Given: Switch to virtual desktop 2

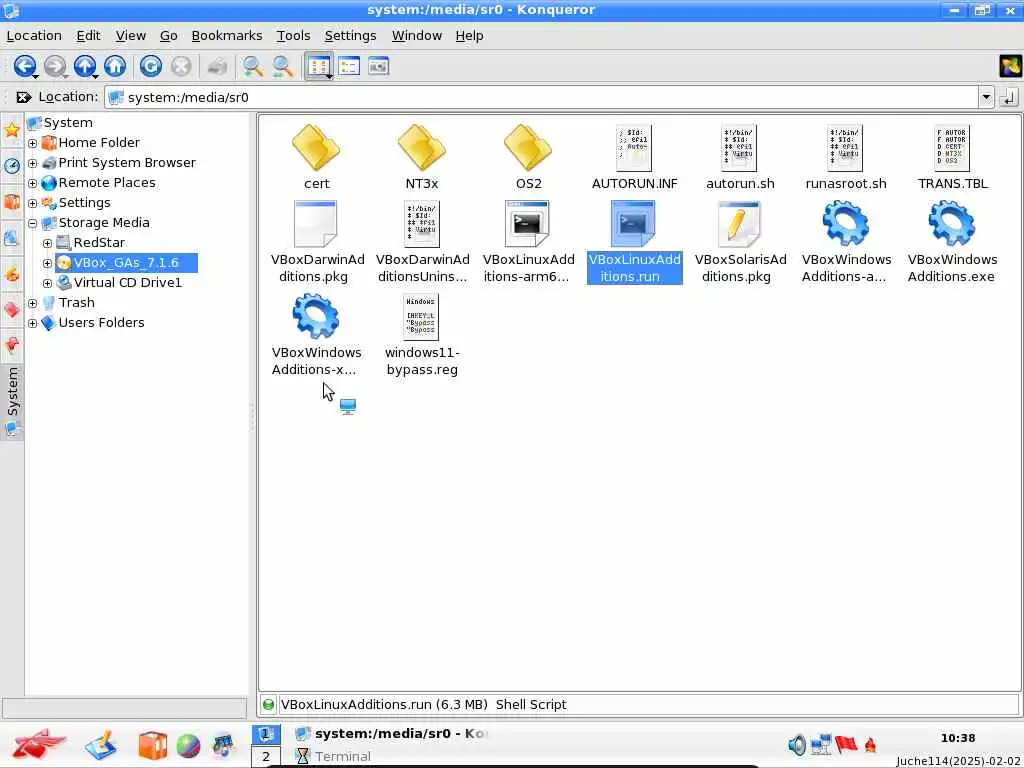Looking at the screenshot, I should click(x=266, y=757).
